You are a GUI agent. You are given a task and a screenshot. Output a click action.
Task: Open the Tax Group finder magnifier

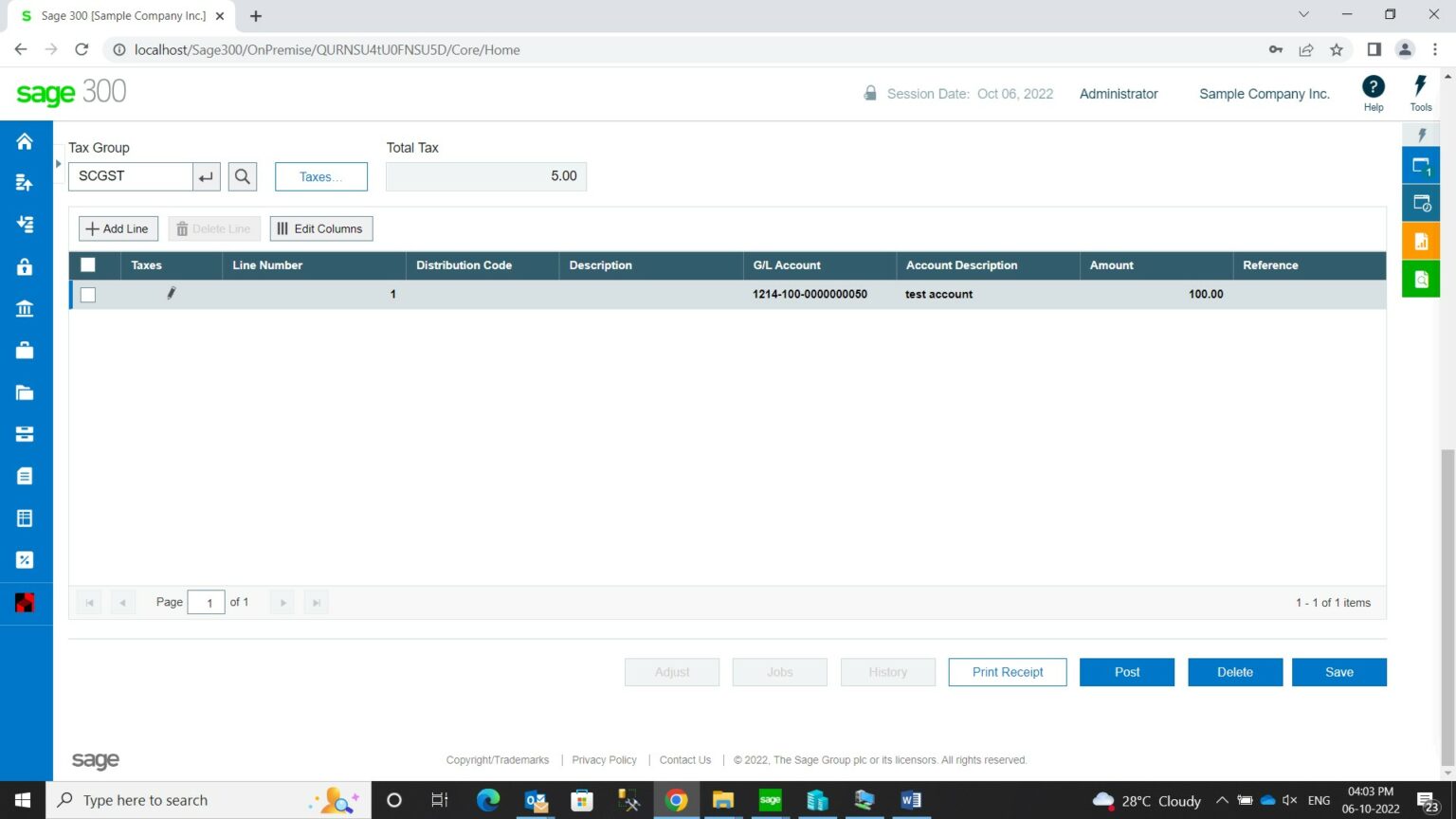[242, 176]
